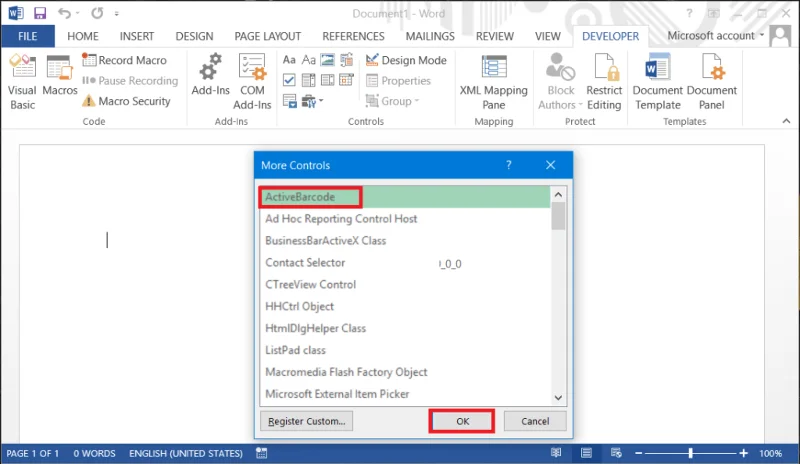Switch to the MAILINGS tab

point(430,36)
